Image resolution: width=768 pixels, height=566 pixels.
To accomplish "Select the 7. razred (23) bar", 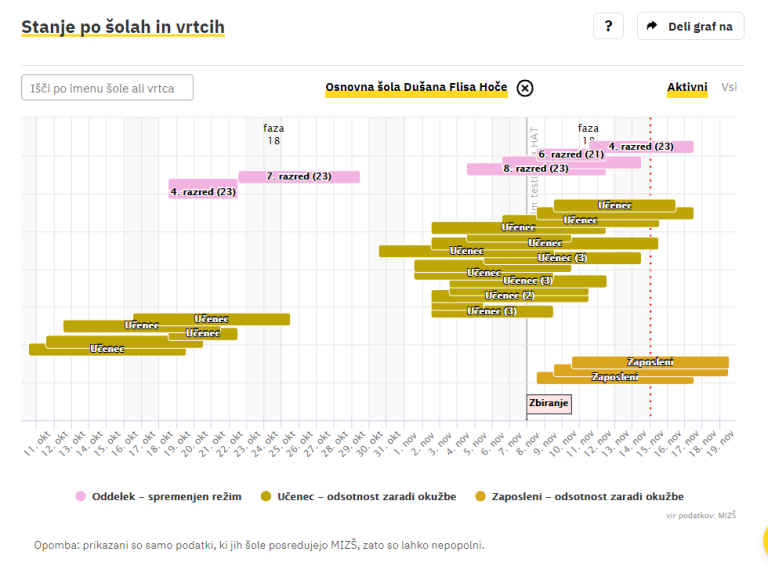I will 298,177.
